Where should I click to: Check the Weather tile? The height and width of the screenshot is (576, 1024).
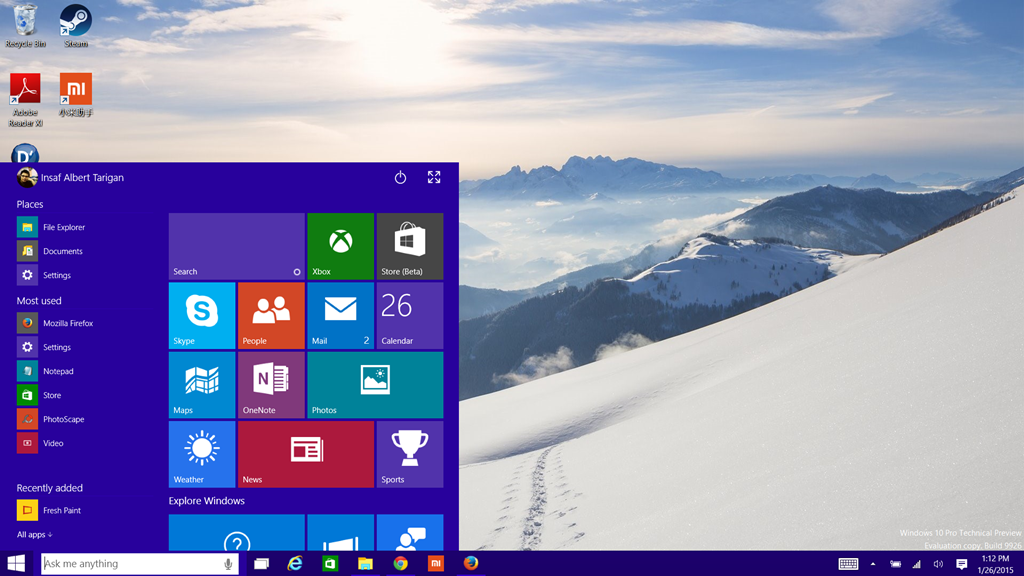pyautogui.click(x=199, y=454)
